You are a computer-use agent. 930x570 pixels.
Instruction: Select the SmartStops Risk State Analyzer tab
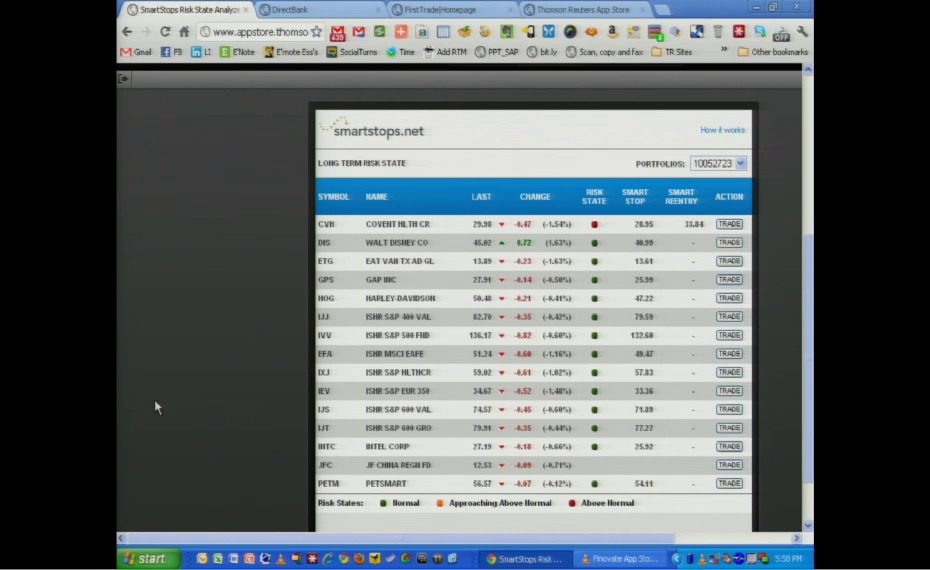click(x=185, y=9)
